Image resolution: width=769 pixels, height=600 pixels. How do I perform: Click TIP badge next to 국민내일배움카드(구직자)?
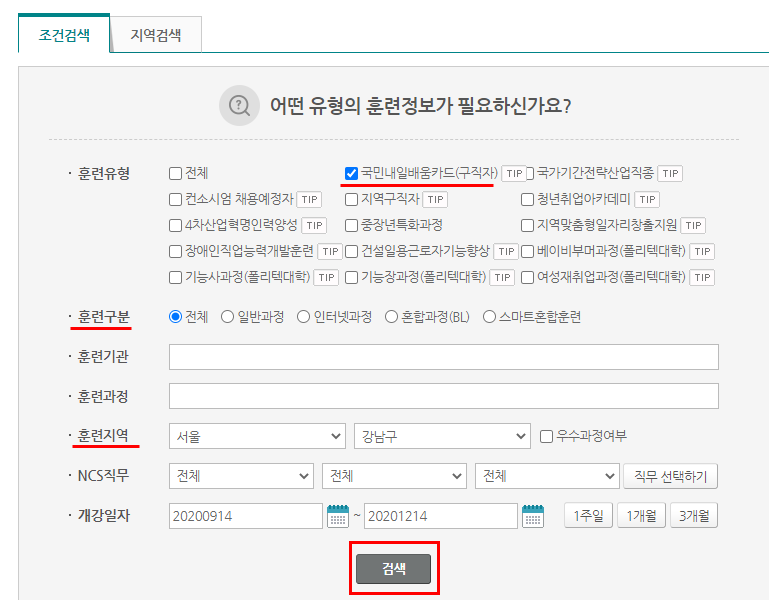(x=514, y=173)
